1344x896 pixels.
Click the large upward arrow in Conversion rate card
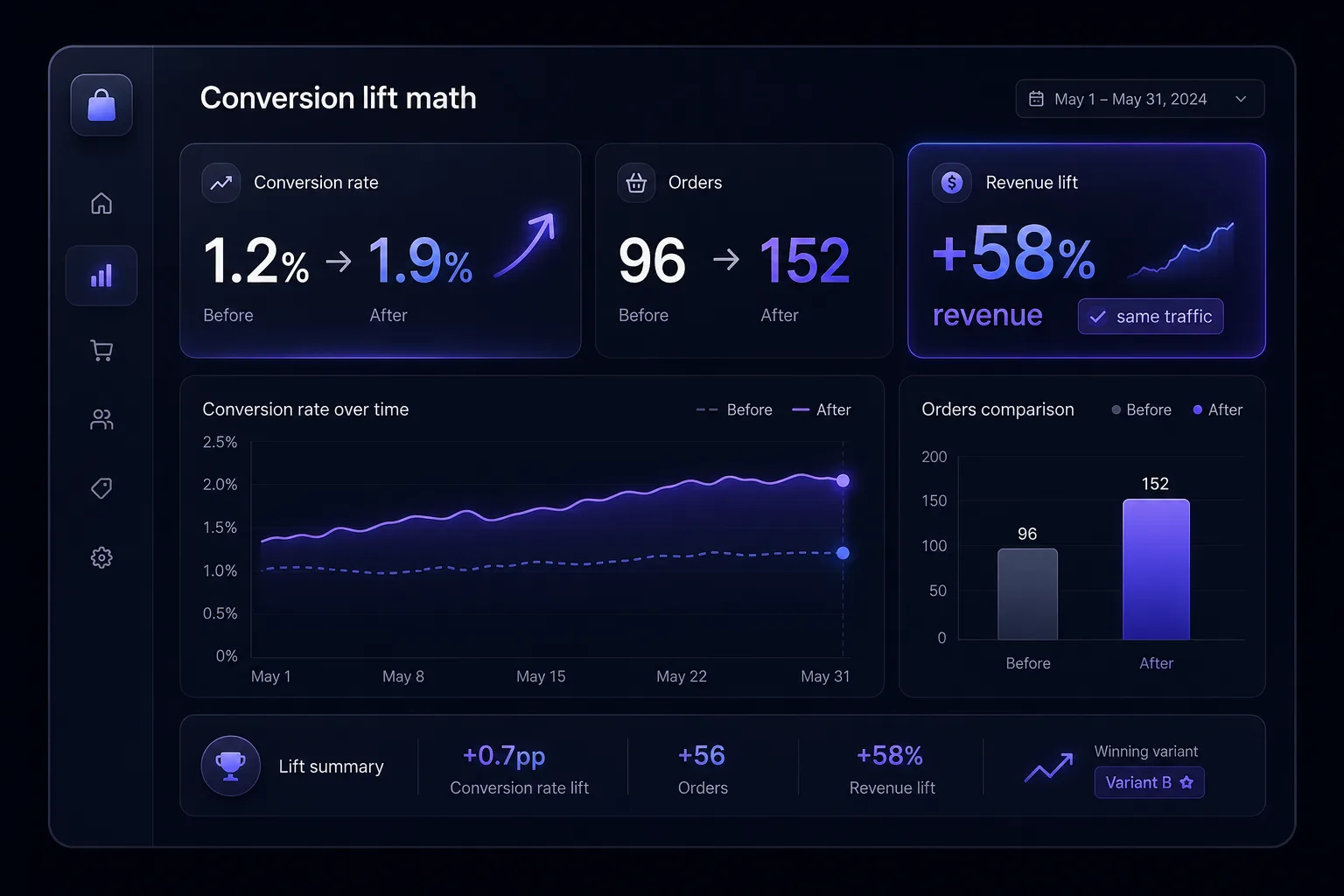tap(525, 244)
